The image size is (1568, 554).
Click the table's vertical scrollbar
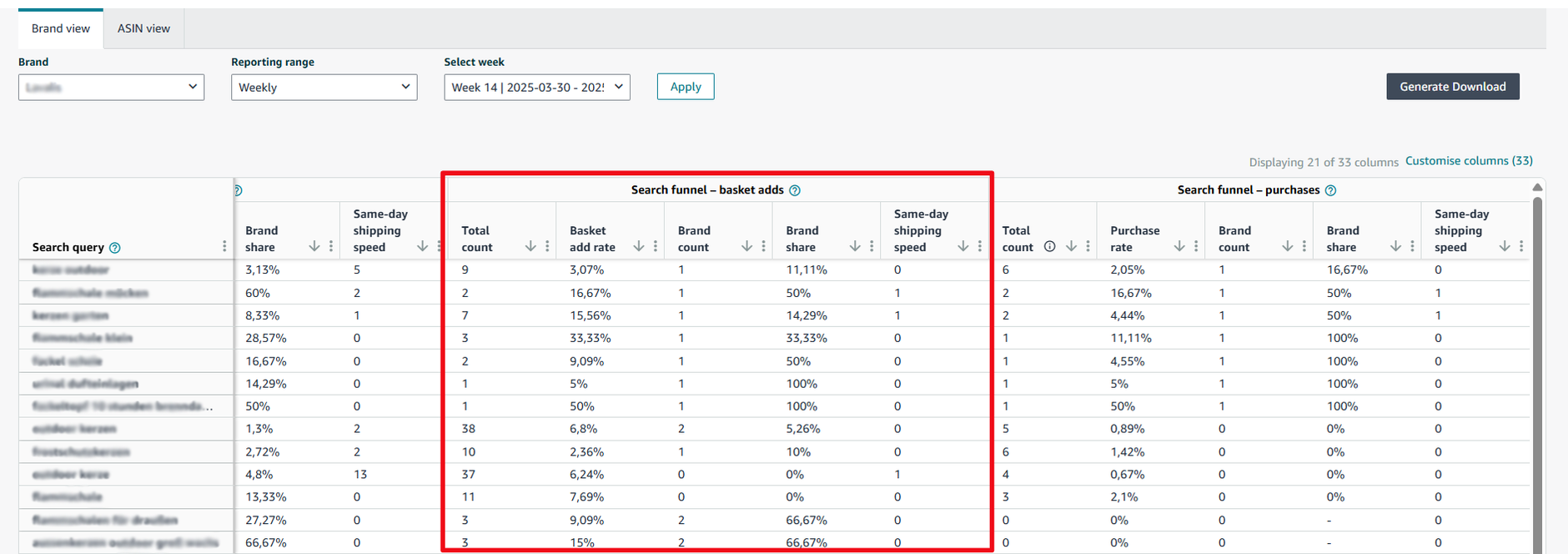pyautogui.click(x=1537, y=375)
